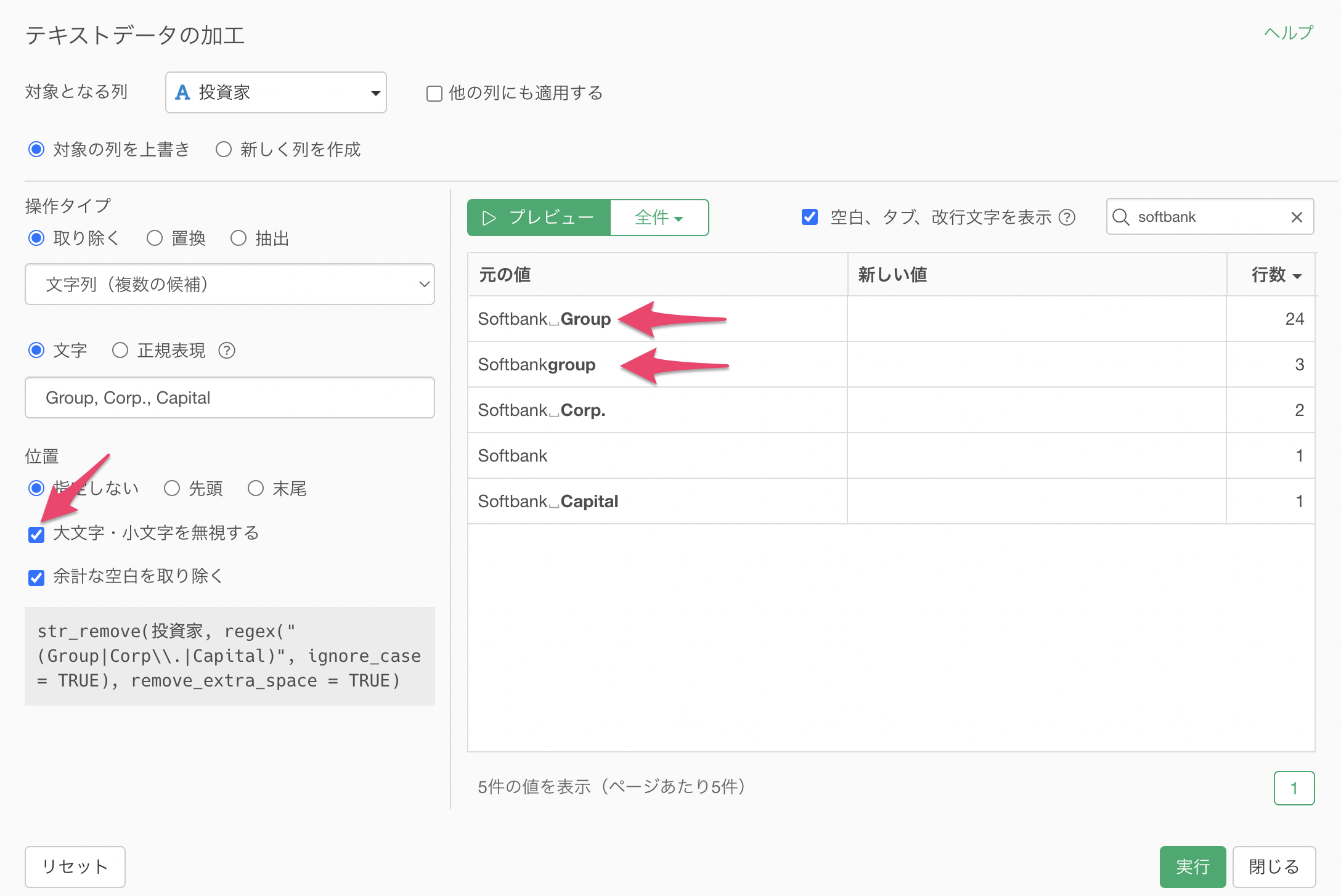Click the 元の値 column header

658,274
